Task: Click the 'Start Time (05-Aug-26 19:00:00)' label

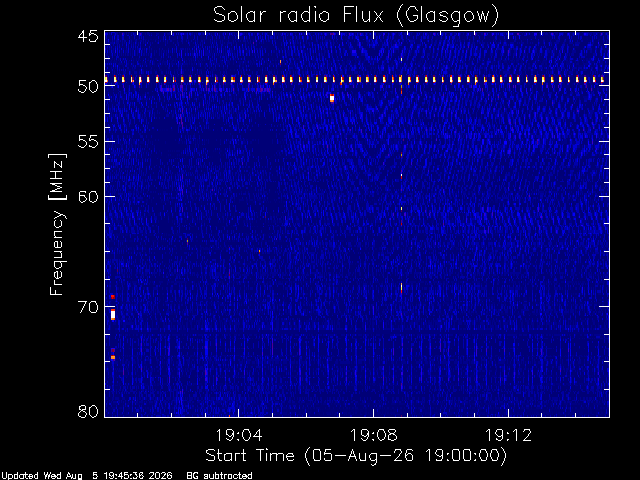Action: click(356, 456)
